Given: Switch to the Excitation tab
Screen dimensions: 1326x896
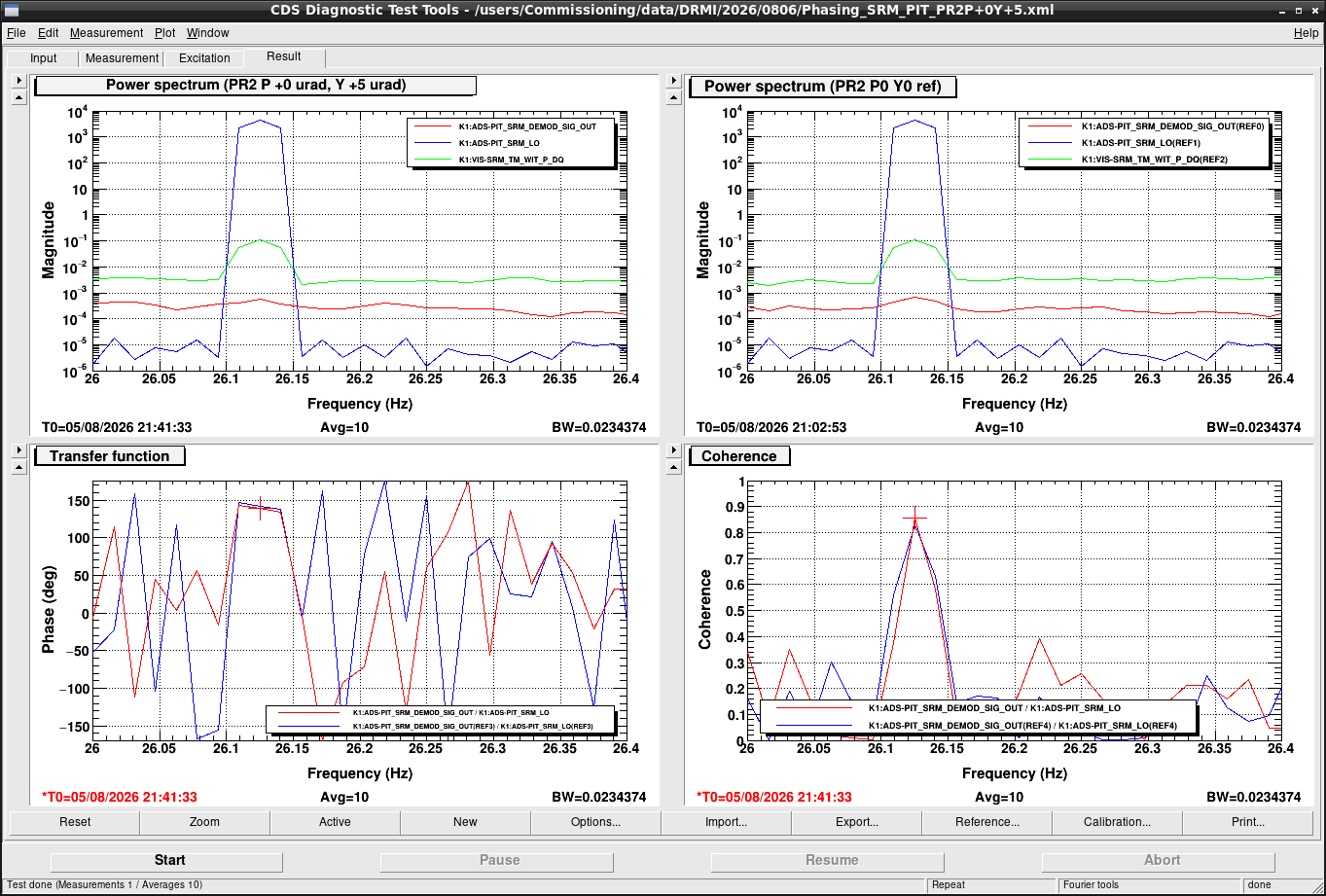Looking at the screenshot, I should coord(204,58).
